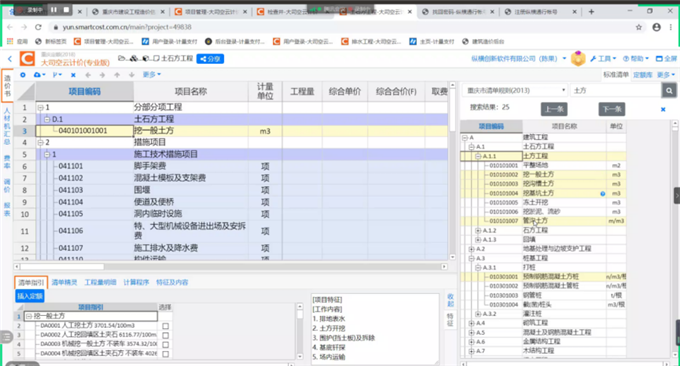Click the blue X delete icon in toolbar
The width and height of the screenshot is (680, 366).
[x=73, y=75]
